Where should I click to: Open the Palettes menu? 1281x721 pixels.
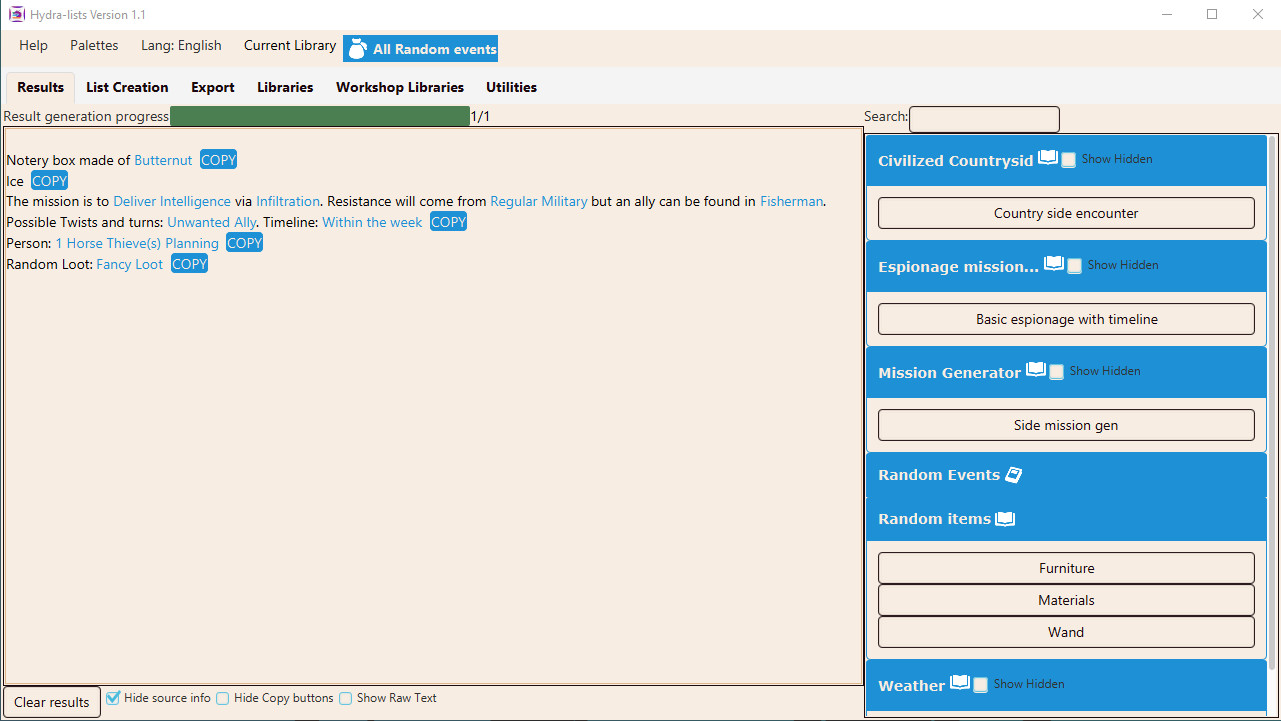coord(93,45)
